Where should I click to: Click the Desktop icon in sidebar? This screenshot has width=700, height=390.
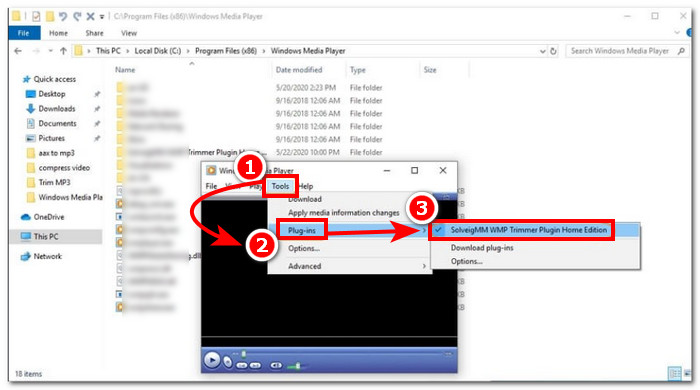tap(30, 94)
